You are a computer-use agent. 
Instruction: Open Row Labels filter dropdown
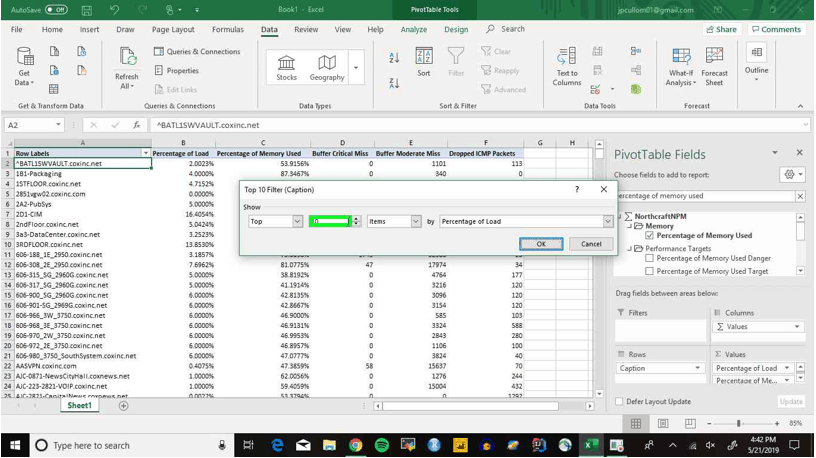pyautogui.click(x=146, y=153)
